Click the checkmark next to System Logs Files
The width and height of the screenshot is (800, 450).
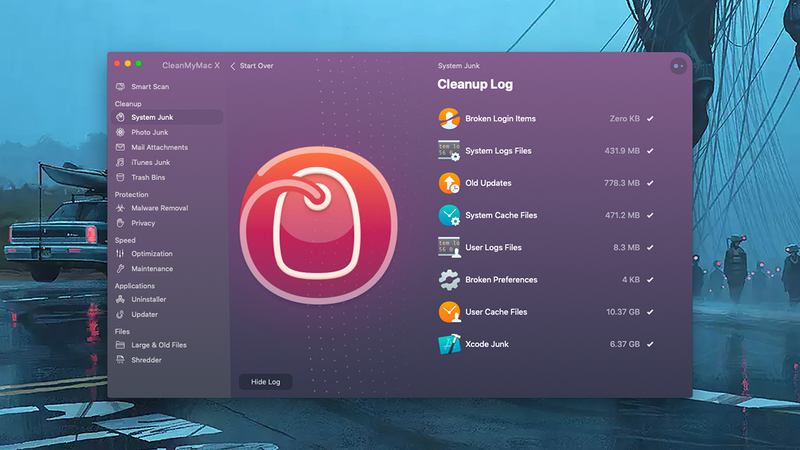pyautogui.click(x=650, y=151)
